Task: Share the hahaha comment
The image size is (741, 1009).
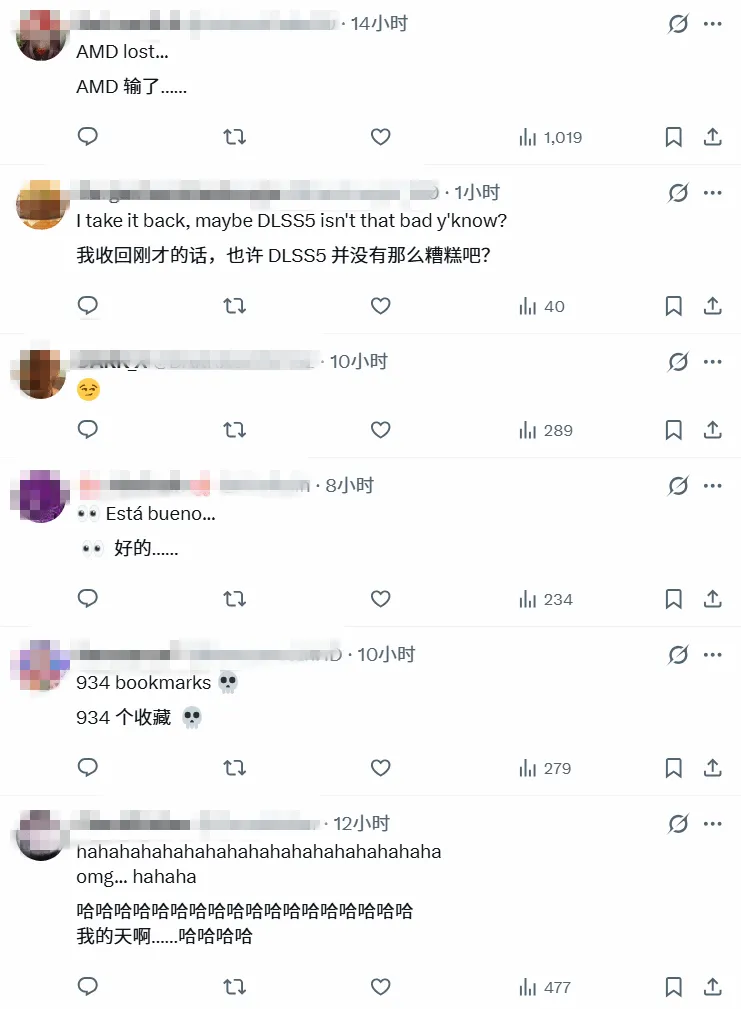Action: [712, 986]
